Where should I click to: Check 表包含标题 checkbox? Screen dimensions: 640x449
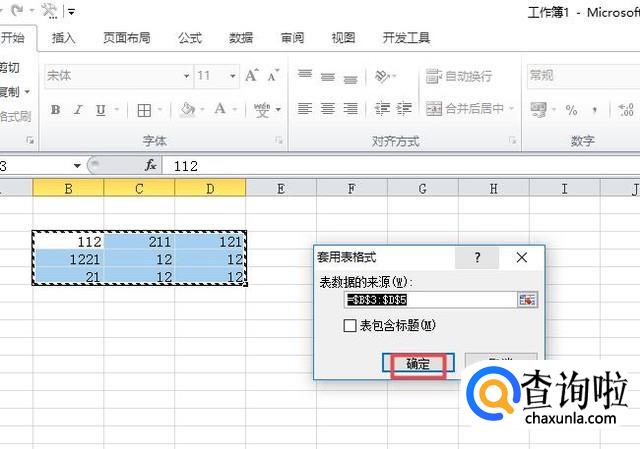click(350, 326)
